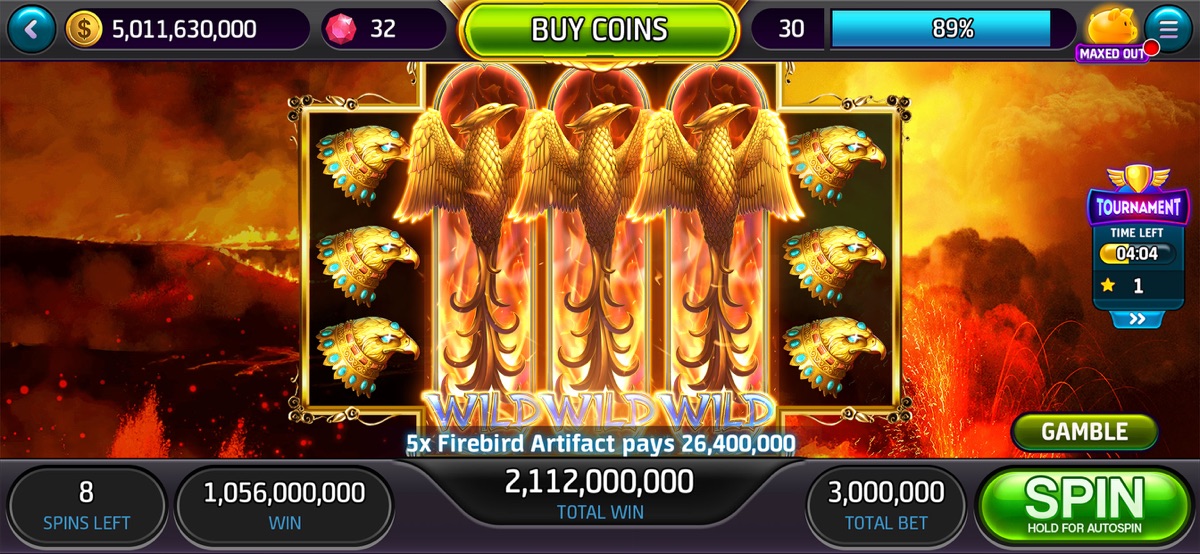Click the red gem icon
1200x554 pixels.
(340, 30)
